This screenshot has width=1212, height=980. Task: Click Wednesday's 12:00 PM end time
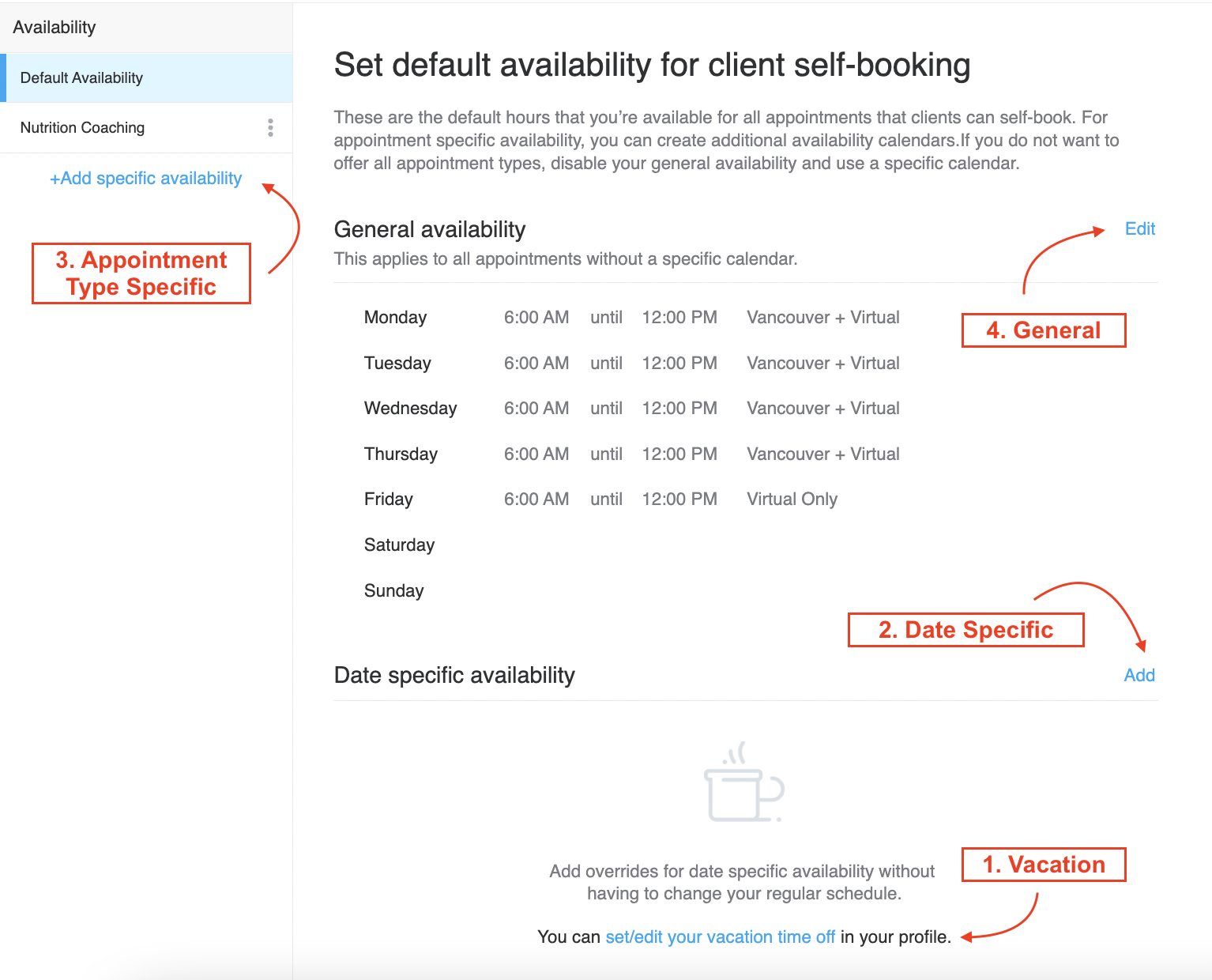point(679,409)
